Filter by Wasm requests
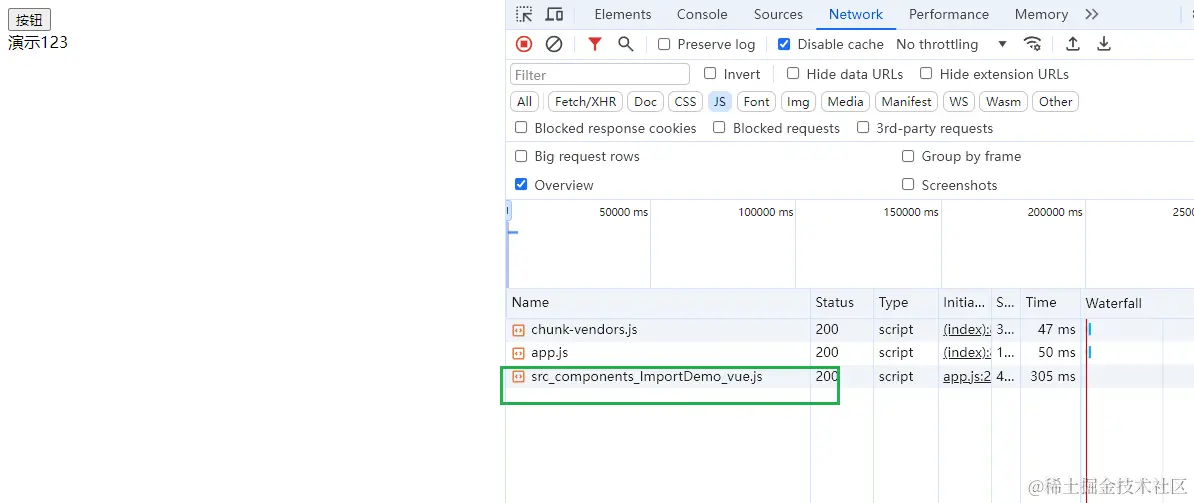The width and height of the screenshot is (1194, 503). point(1004,102)
